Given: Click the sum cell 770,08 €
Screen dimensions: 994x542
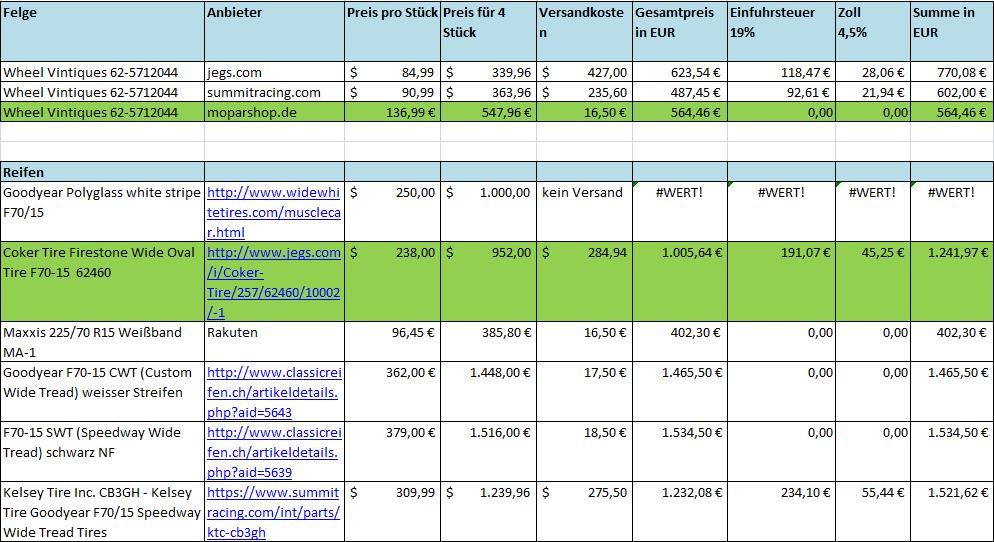Looking at the screenshot, I should coord(952,72).
